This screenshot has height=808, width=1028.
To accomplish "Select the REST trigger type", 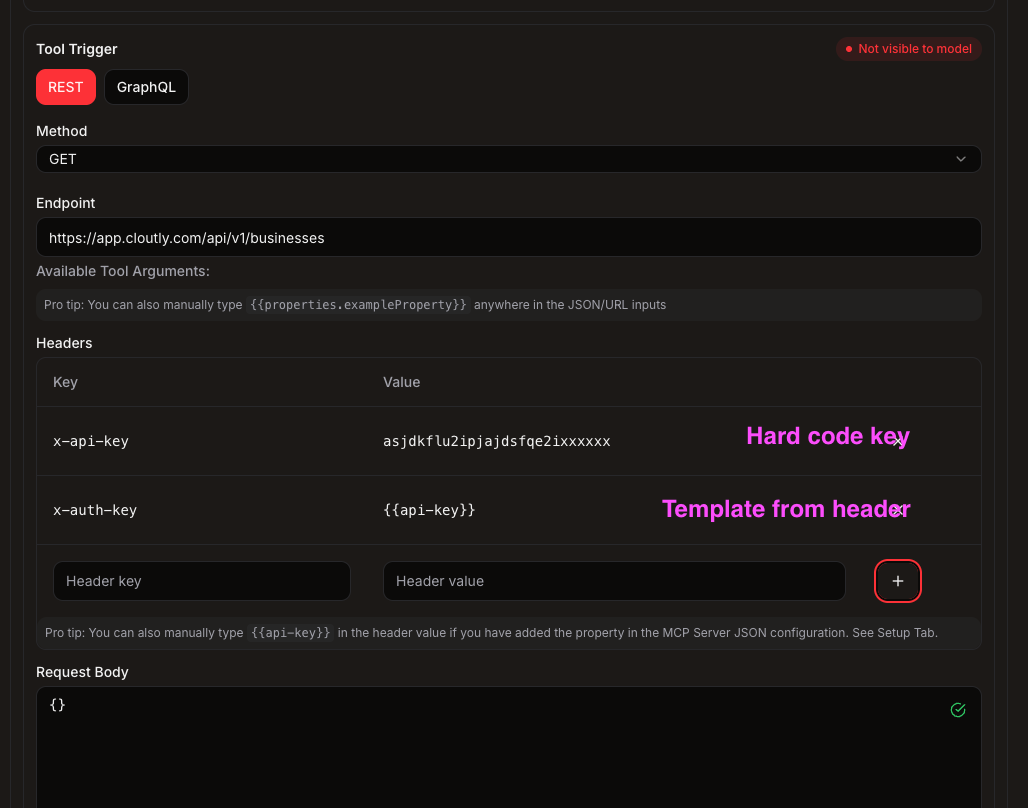I will (65, 87).
